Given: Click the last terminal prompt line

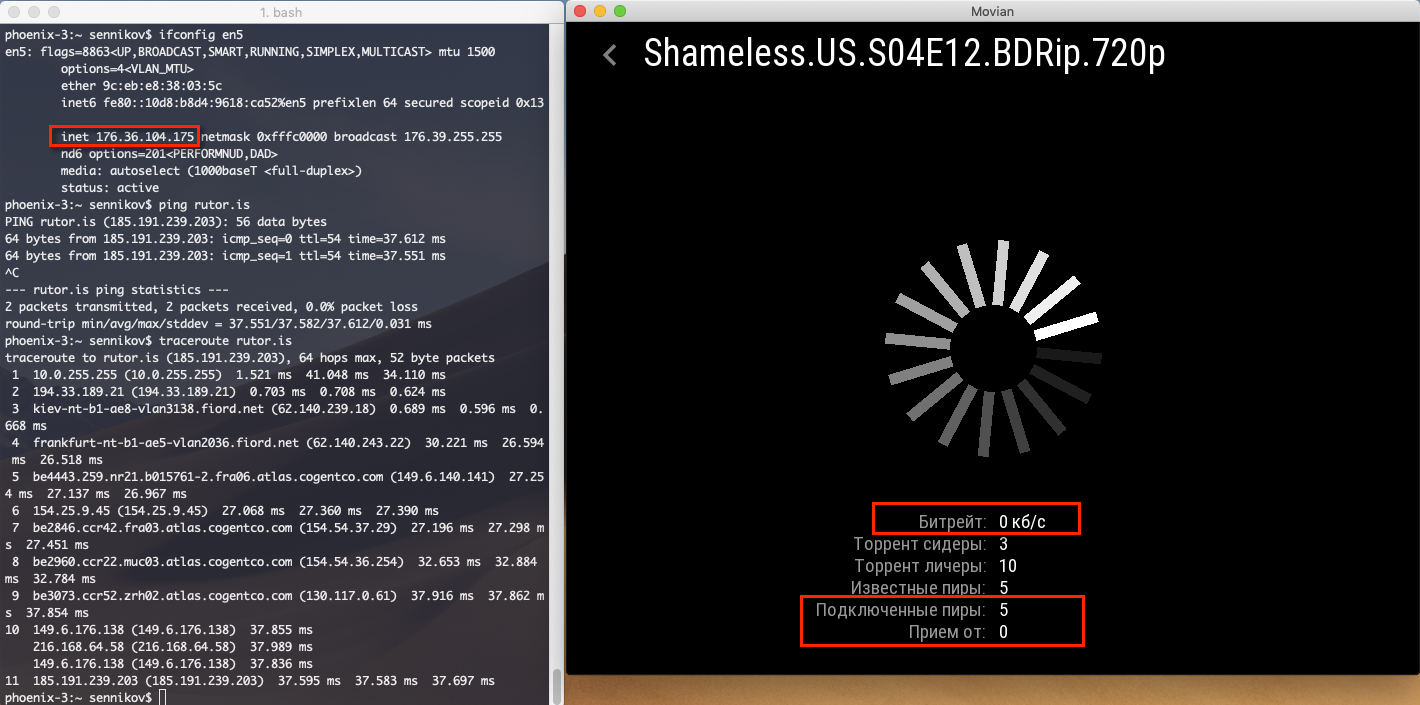Looking at the screenshot, I should point(80,696).
